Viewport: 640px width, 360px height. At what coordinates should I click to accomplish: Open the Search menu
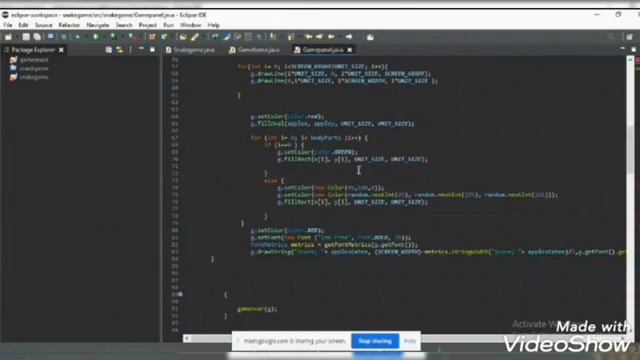(x=124, y=25)
